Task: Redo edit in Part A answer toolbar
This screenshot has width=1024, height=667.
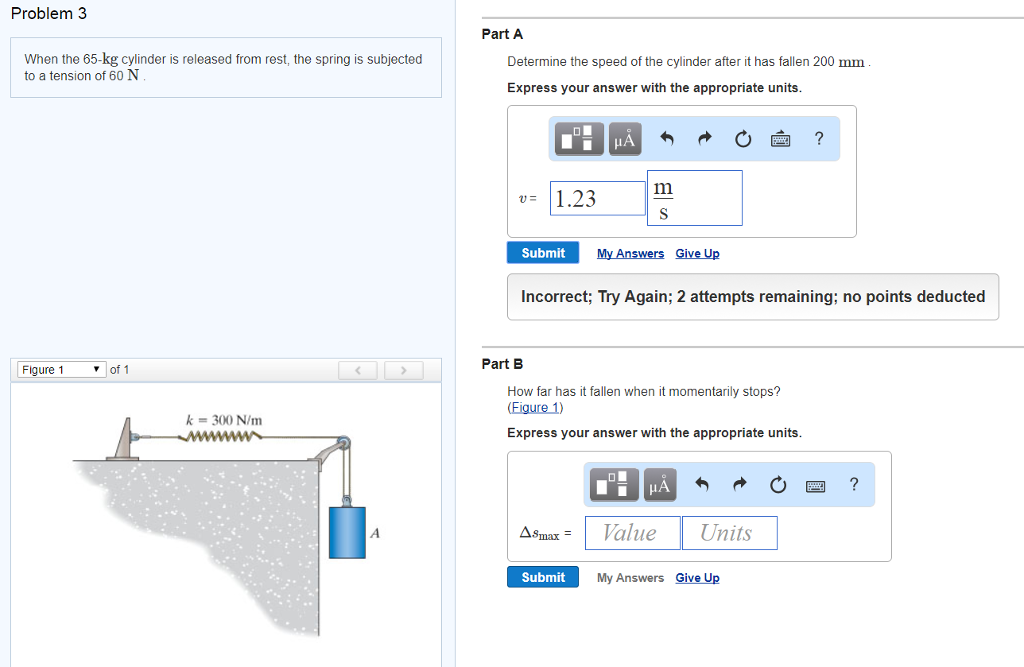Action: pos(704,140)
